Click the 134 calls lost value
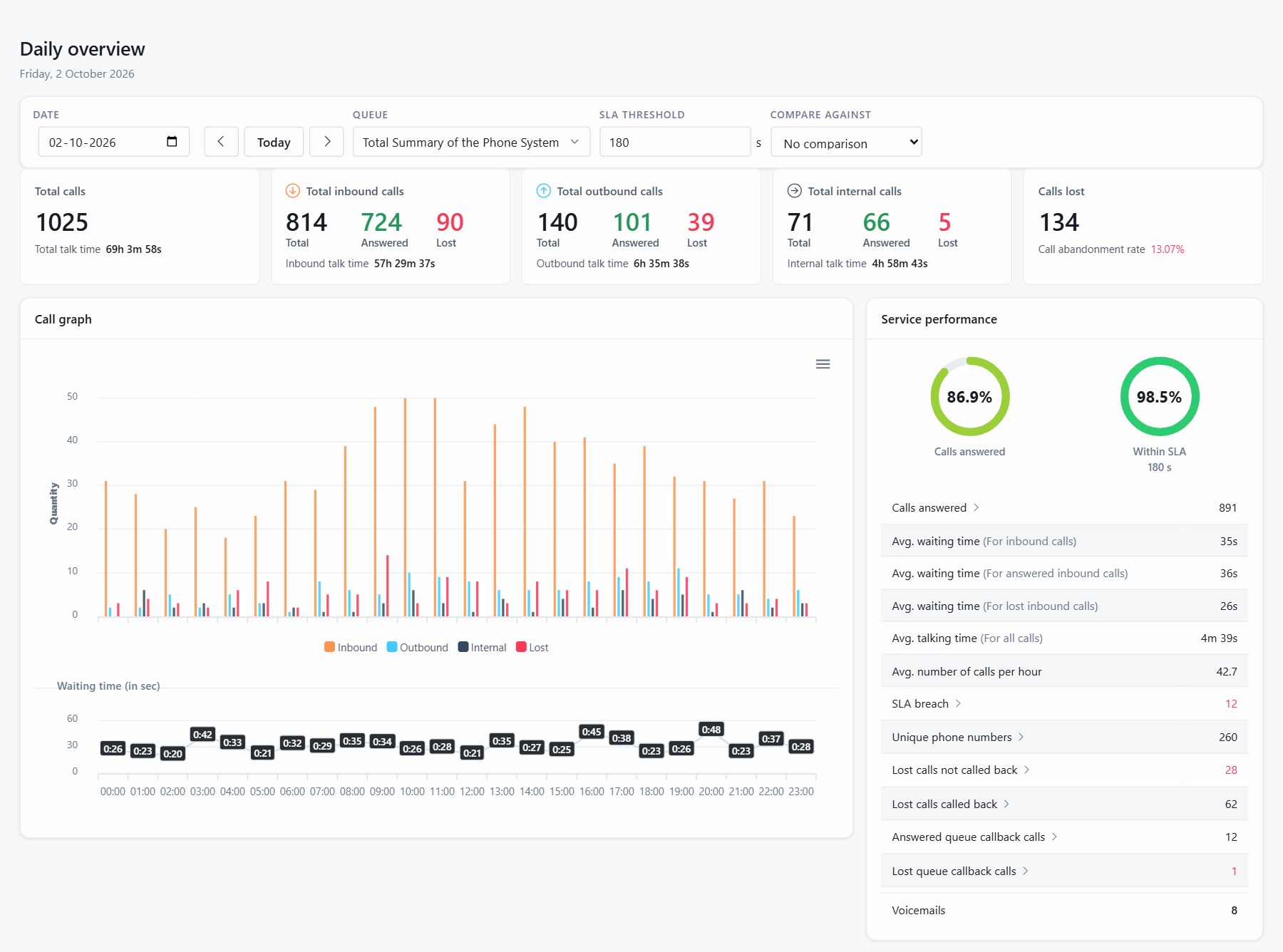The height and width of the screenshot is (952, 1283). [x=1059, y=222]
